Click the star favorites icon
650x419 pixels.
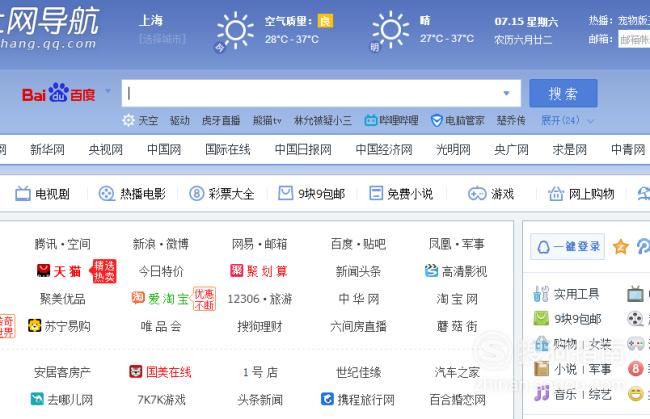(x=621, y=247)
